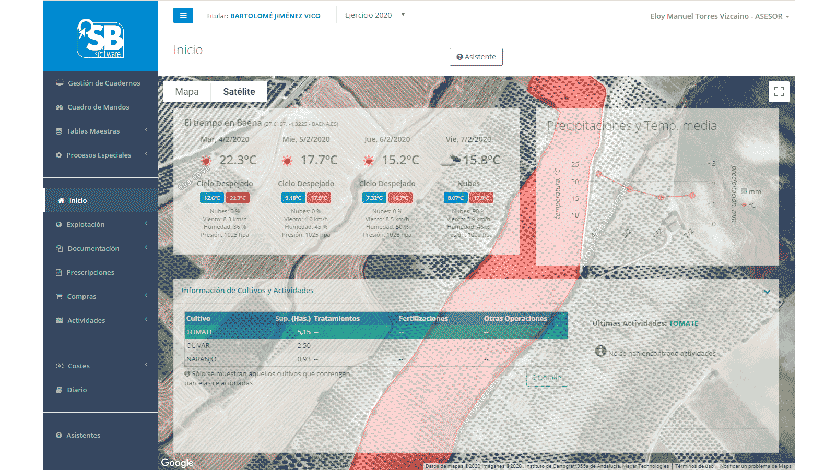Screen dimensions: 836x470
Task: Open Diario from the sidebar
Action: tap(77, 389)
